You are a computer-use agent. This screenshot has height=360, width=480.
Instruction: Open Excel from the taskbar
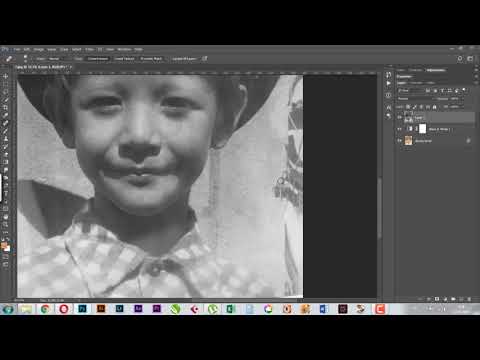[x=231, y=309]
